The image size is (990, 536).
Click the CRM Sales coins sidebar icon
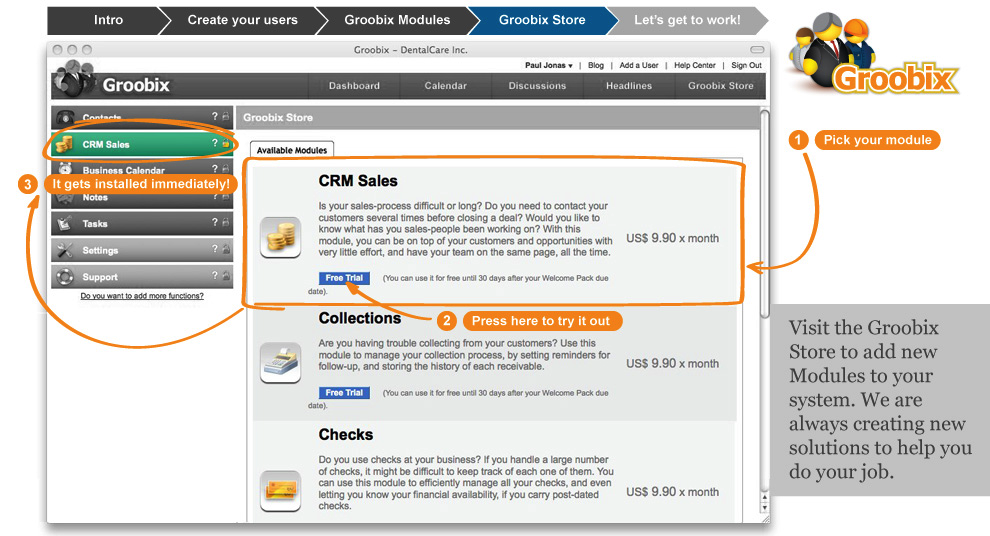(x=64, y=145)
